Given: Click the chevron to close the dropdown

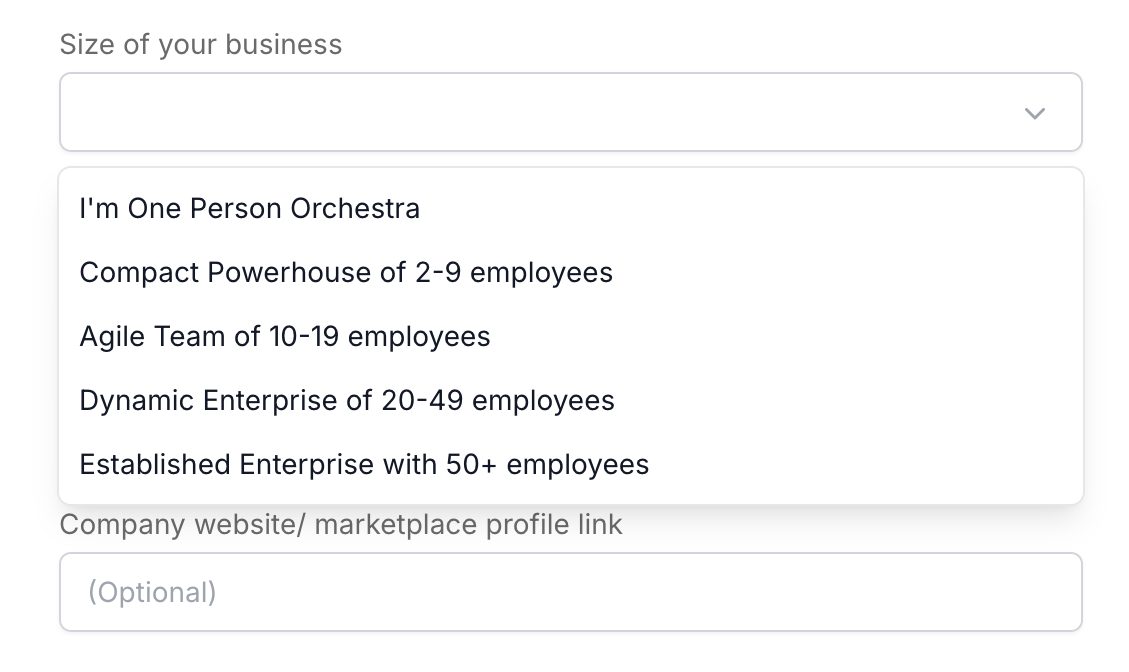Looking at the screenshot, I should pyautogui.click(x=1035, y=113).
